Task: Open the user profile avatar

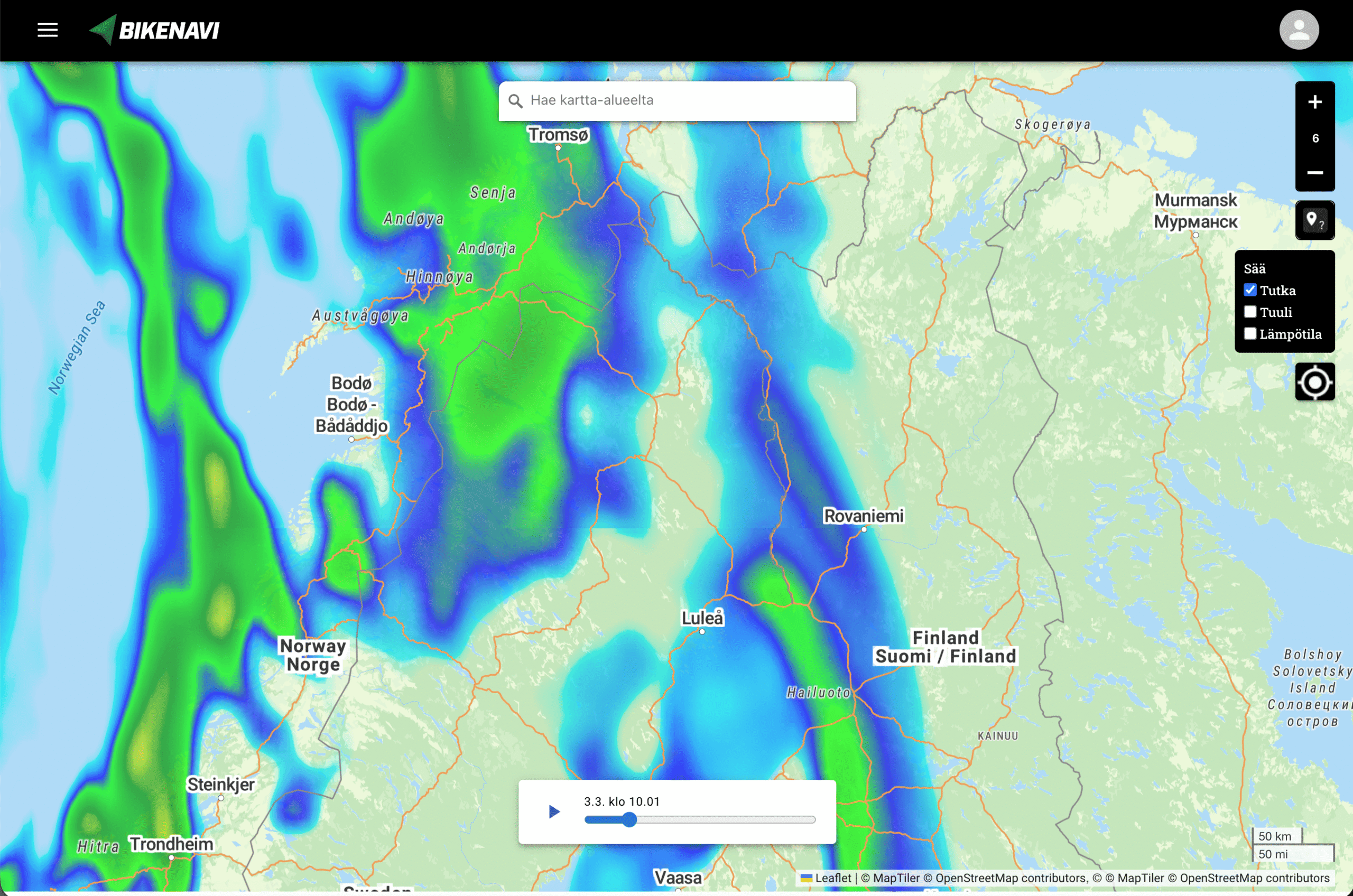Action: point(1299,30)
